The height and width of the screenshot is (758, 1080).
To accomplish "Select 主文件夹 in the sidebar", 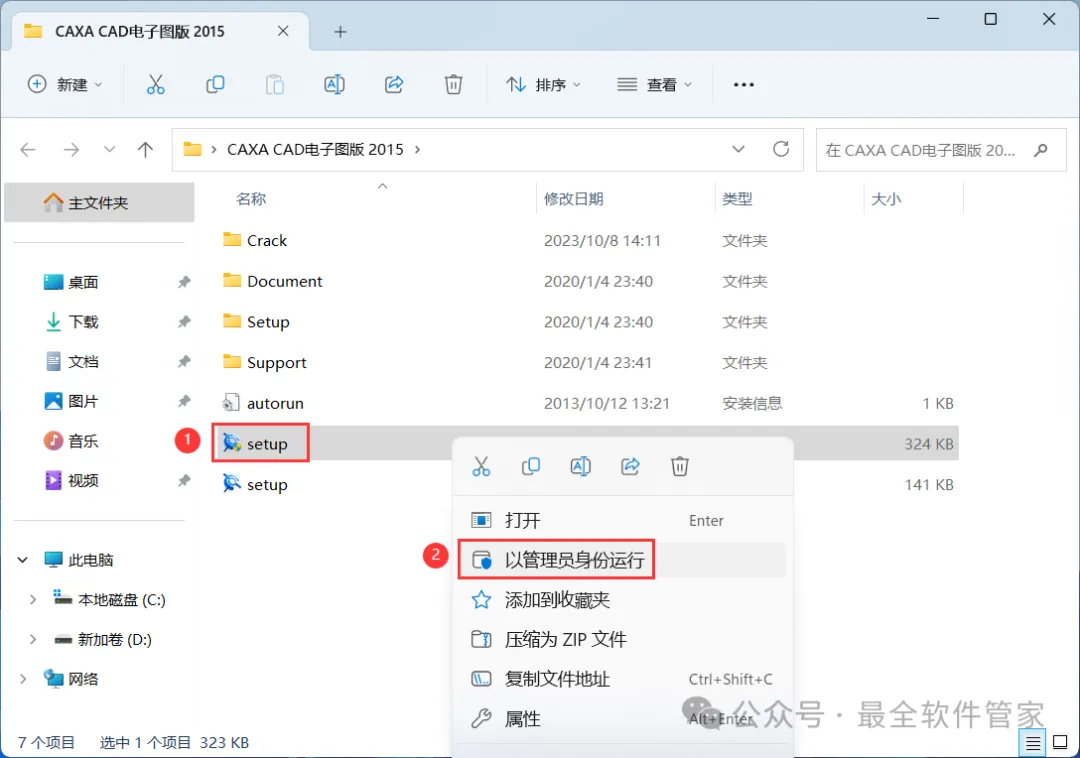I will click(x=99, y=202).
